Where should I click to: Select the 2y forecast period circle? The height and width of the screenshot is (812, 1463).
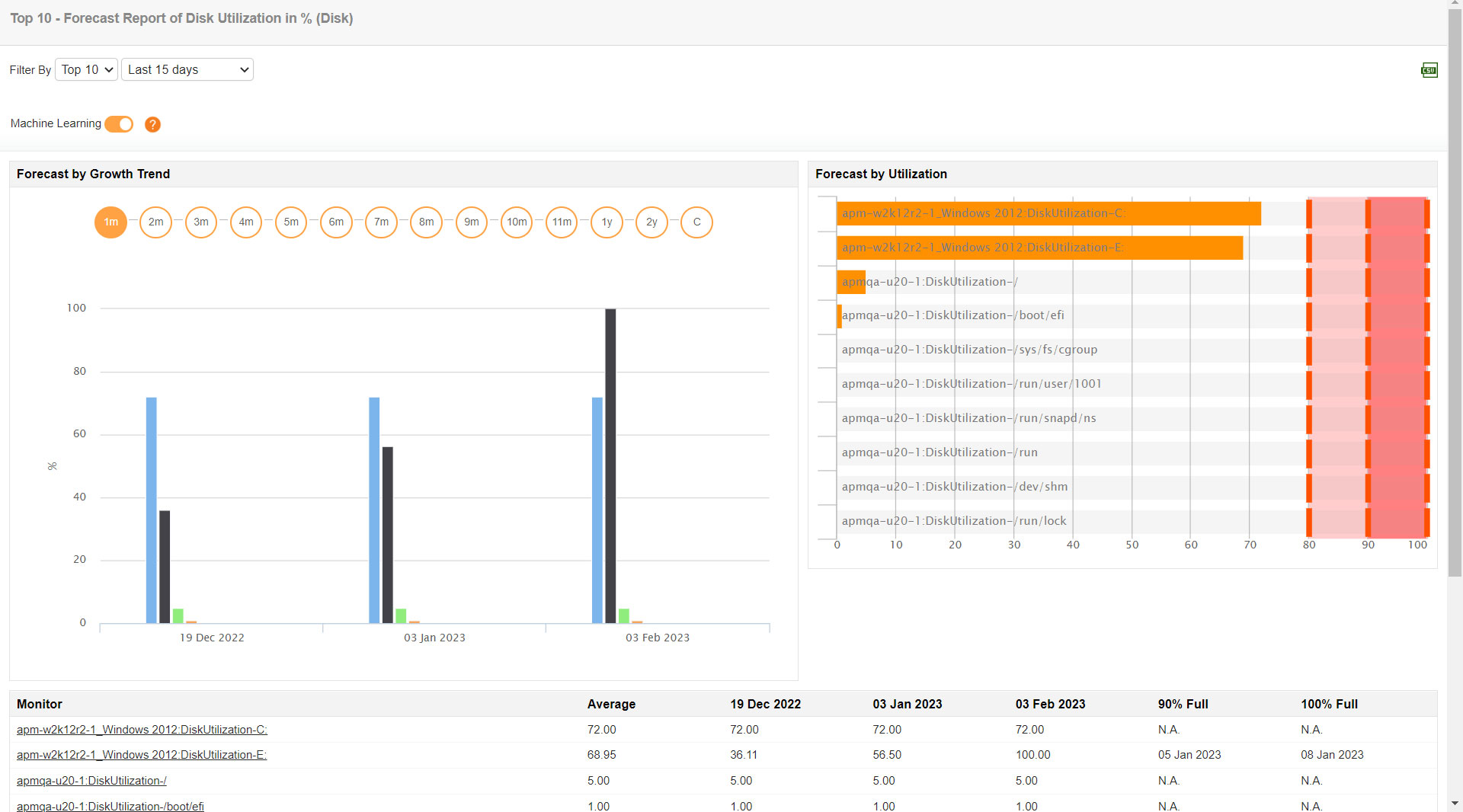[651, 222]
